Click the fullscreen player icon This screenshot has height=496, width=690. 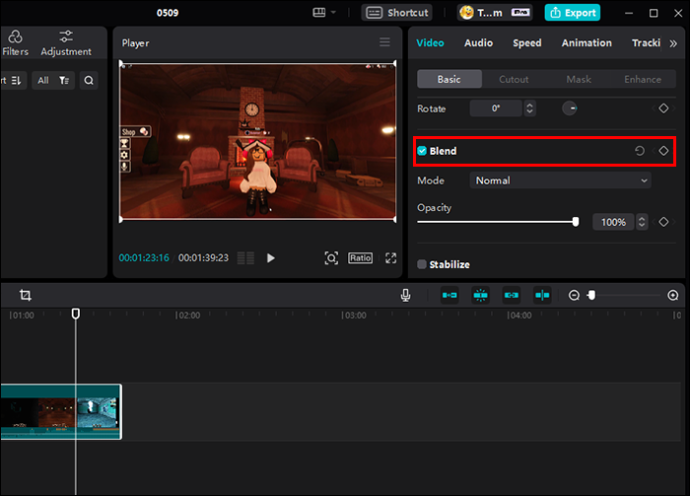(391, 258)
